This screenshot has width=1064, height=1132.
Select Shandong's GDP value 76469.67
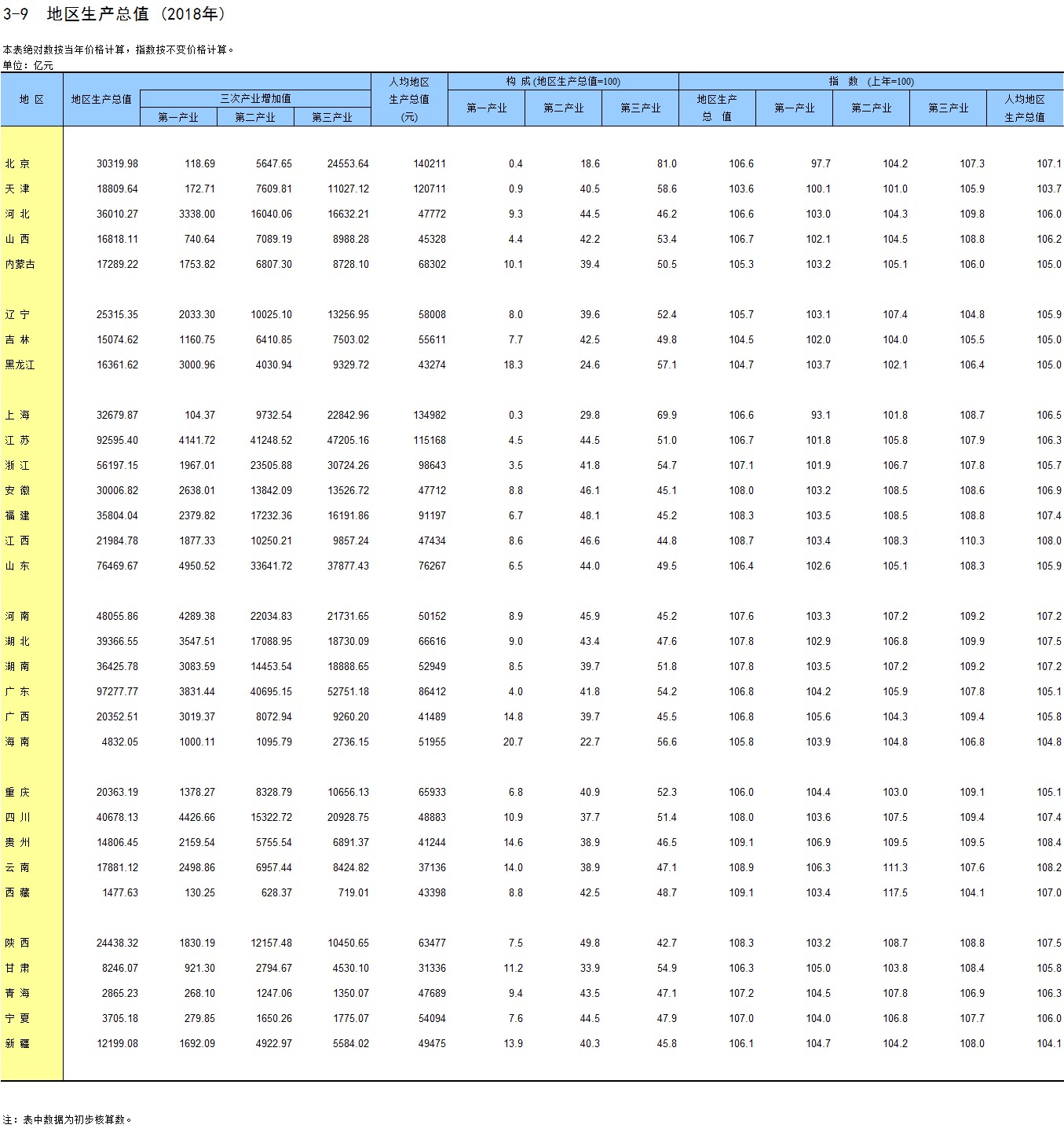117,566
